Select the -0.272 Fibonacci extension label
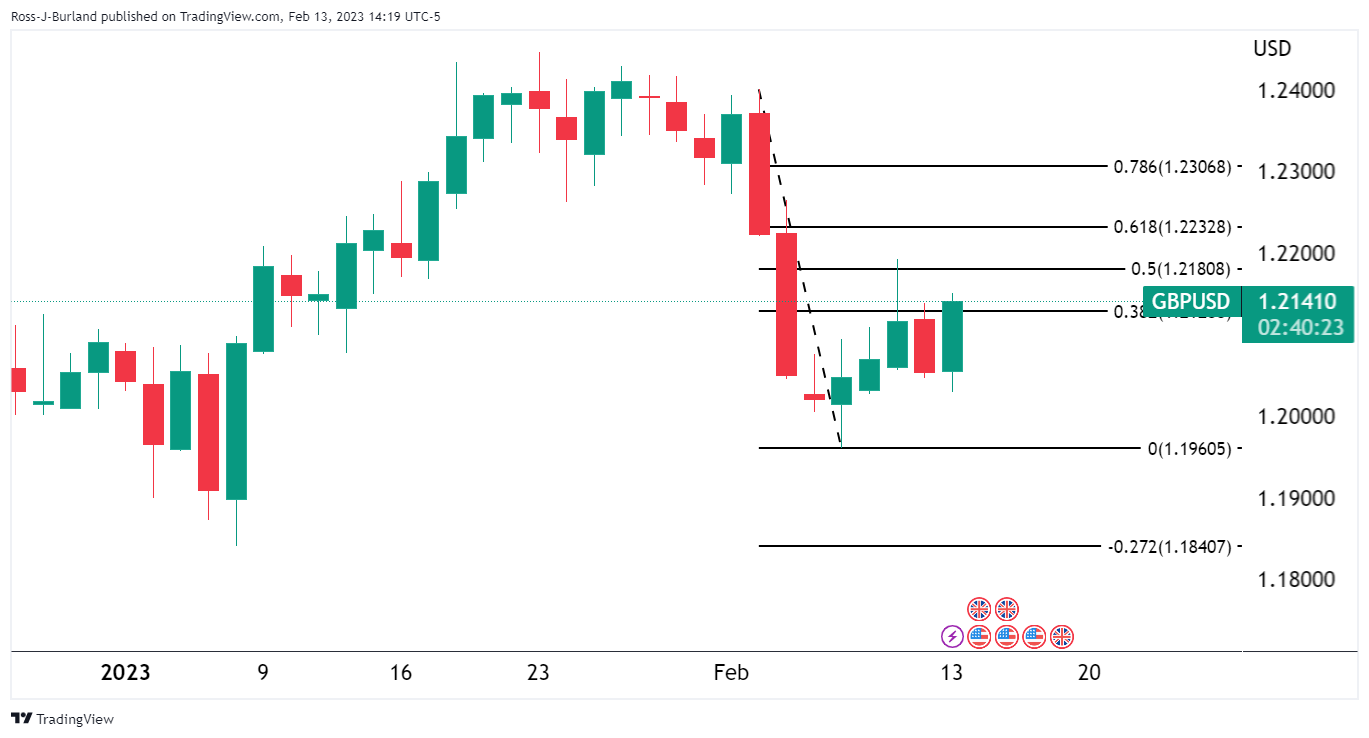The image size is (1369, 738). point(1169,546)
